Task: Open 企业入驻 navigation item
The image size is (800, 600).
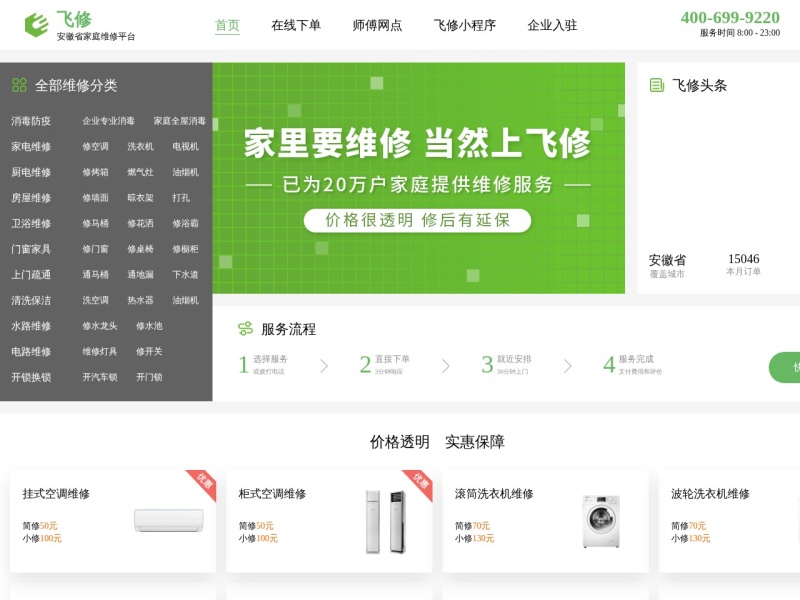Action: tap(552, 25)
